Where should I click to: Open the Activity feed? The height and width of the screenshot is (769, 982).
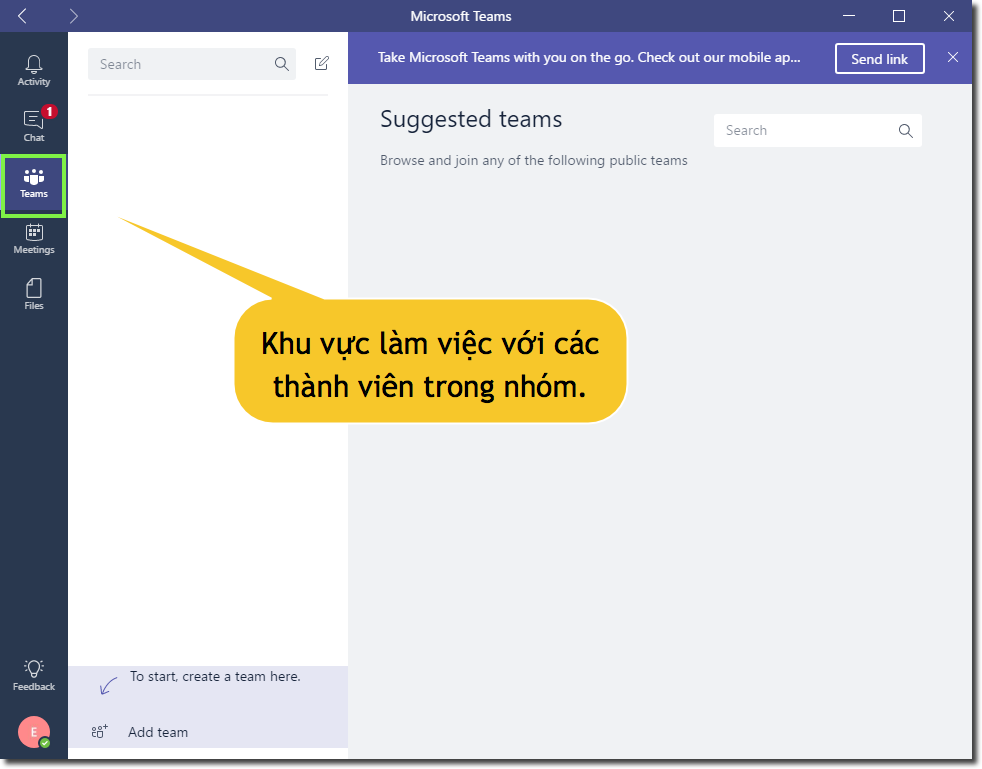tap(33, 63)
